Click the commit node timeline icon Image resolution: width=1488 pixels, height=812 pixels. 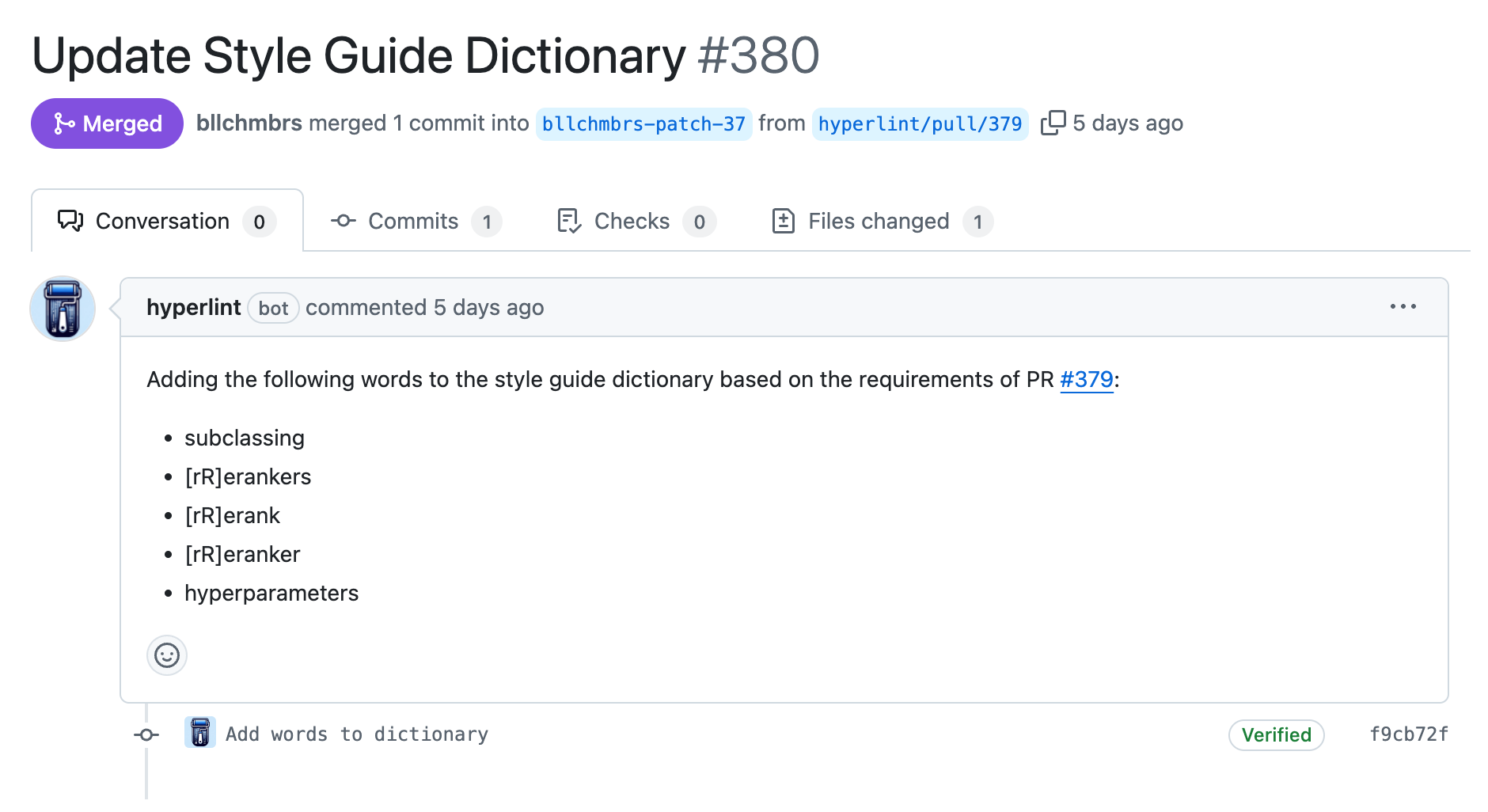(x=146, y=734)
